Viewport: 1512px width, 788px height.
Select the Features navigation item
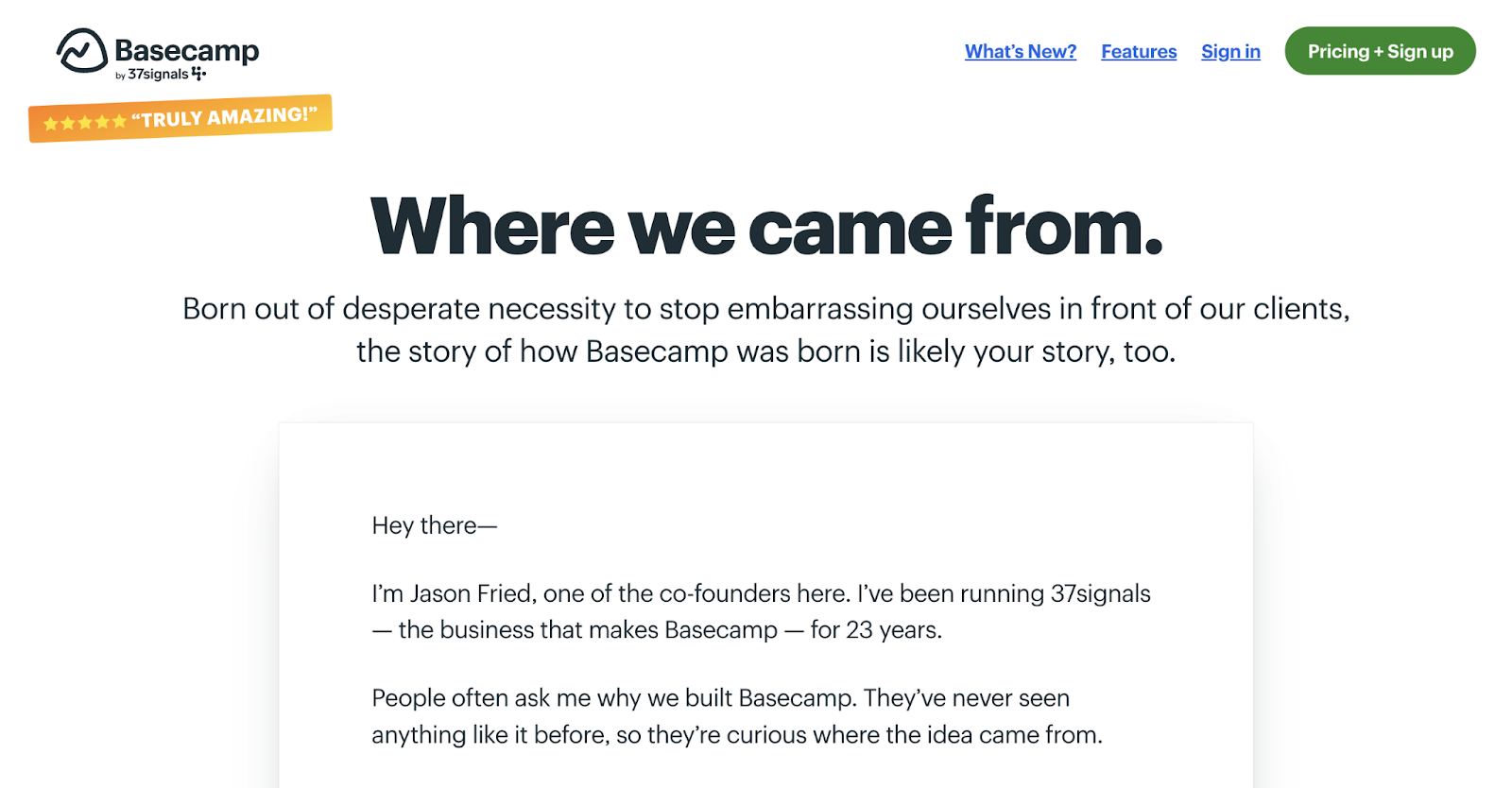tap(1138, 52)
